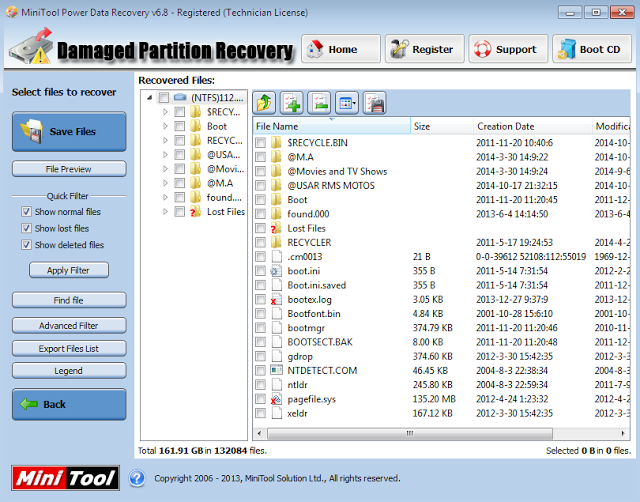Open the Boot CD button

[x=592, y=49]
